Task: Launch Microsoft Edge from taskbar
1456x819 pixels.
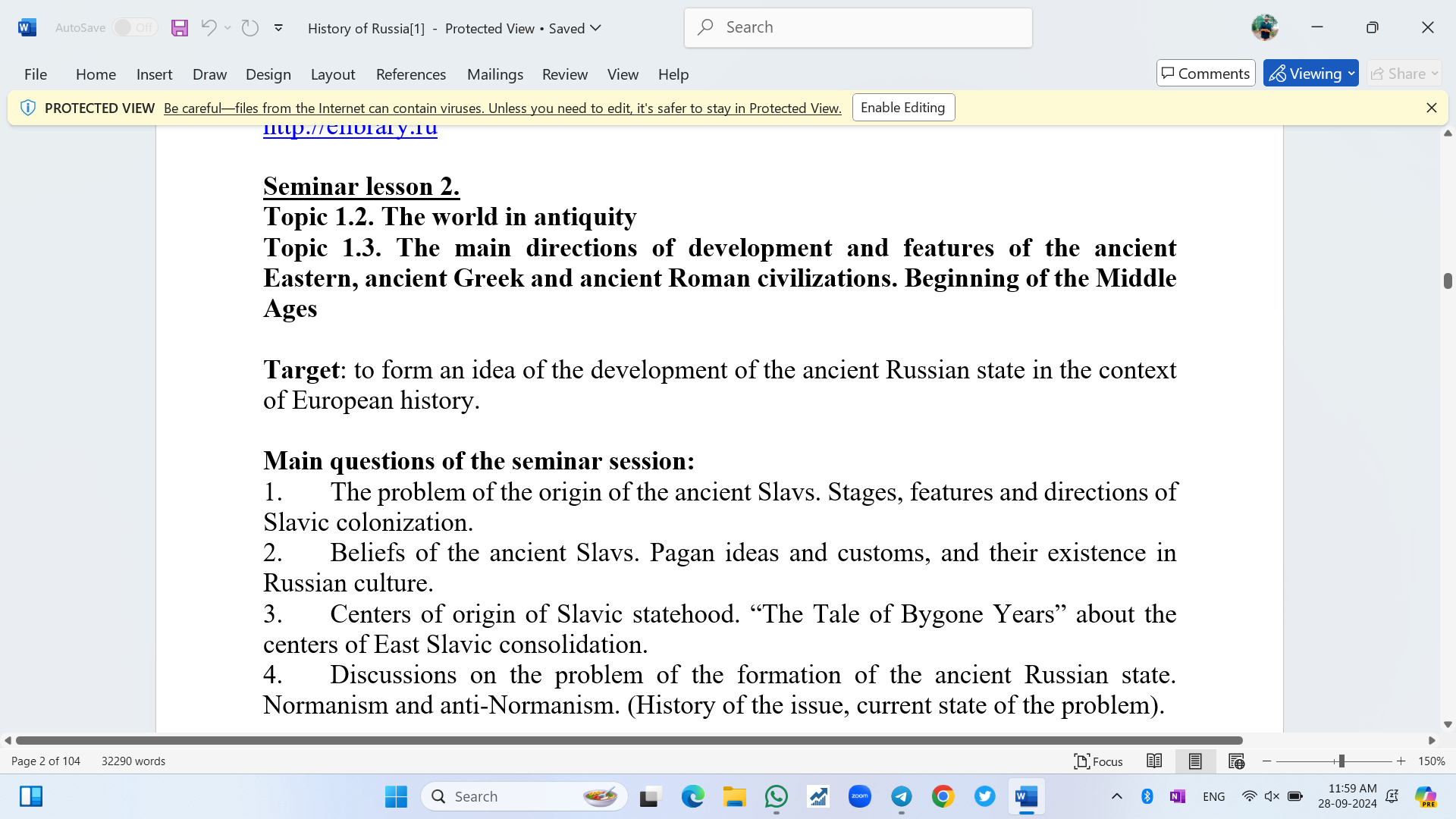Action: [692, 796]
